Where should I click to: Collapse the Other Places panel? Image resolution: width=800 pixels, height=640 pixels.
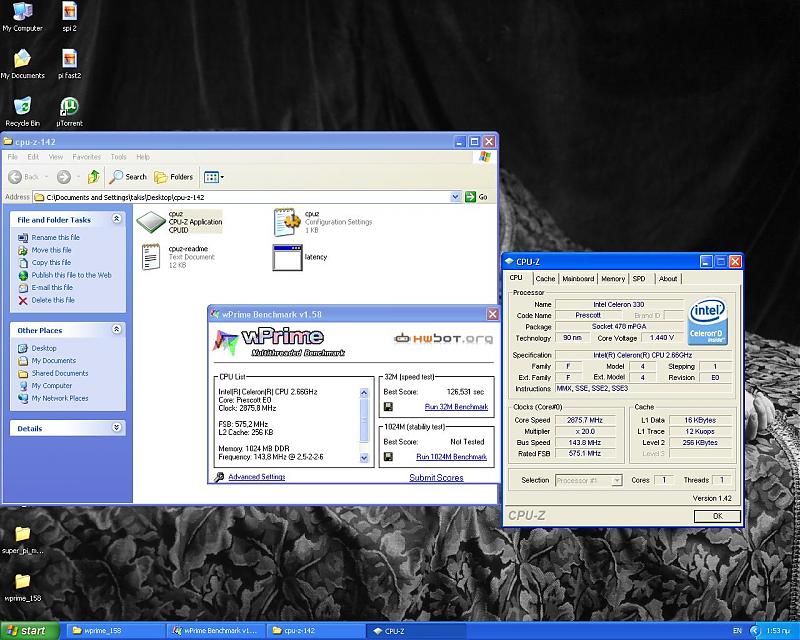pyautogui.click(x=116, y=330)
